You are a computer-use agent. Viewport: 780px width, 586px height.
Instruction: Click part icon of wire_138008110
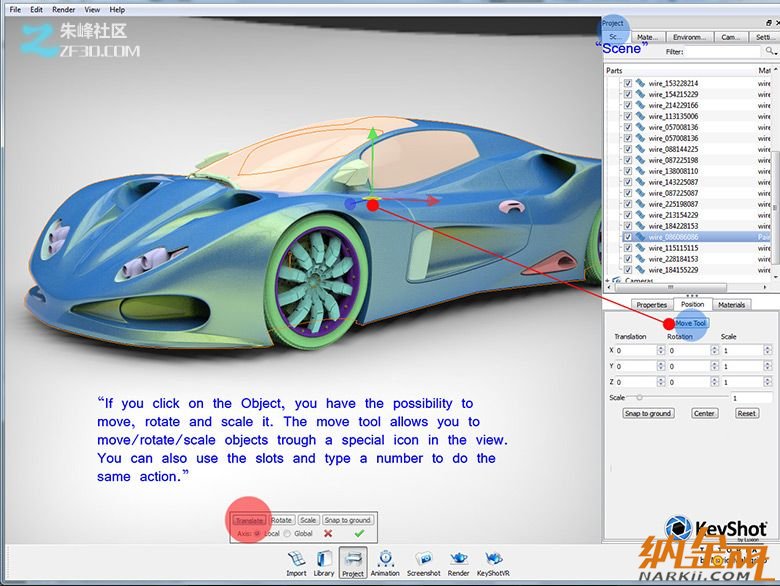coord(640,171)
